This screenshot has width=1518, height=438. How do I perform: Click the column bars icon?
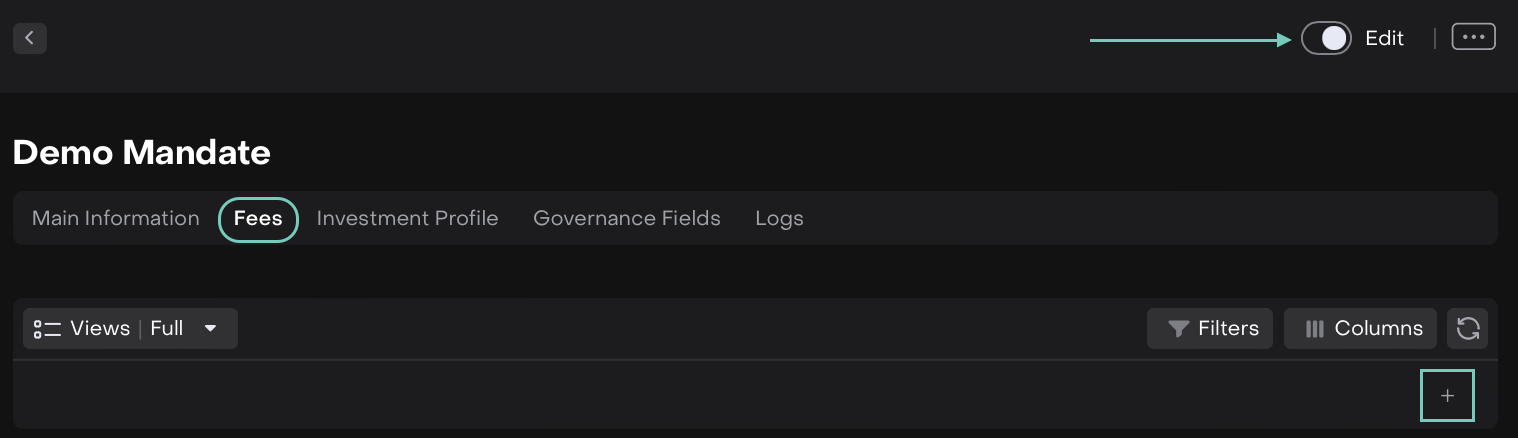(x=1315, y=328)
